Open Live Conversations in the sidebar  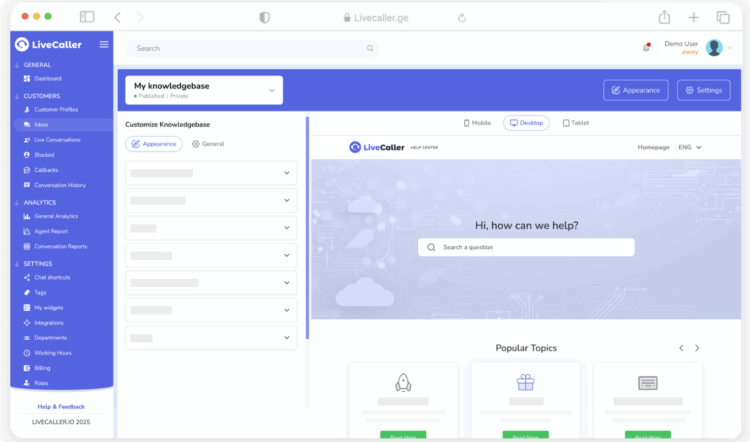point(57,140)
